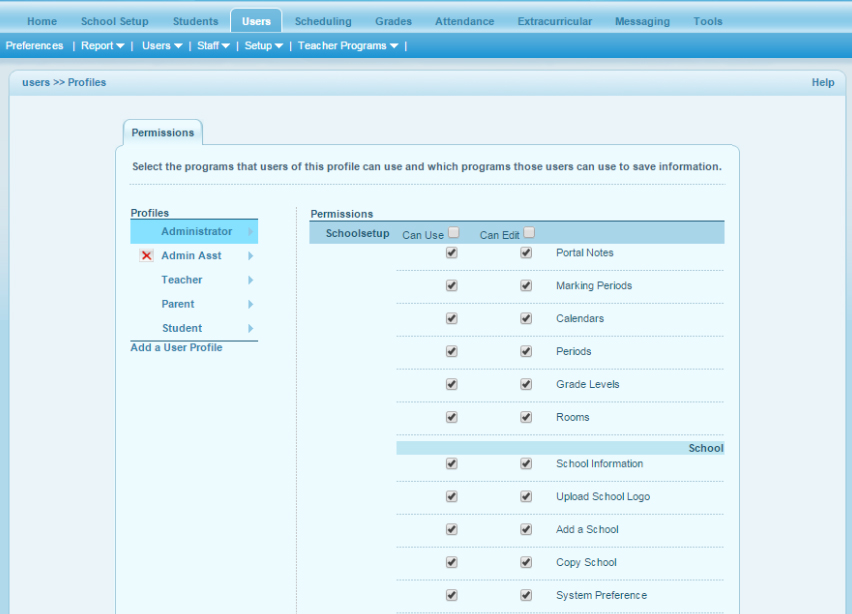Toggle the Can Use select-all checkbox
The height and width of the screenshot is (614, 852).
[x=454, y=233]
